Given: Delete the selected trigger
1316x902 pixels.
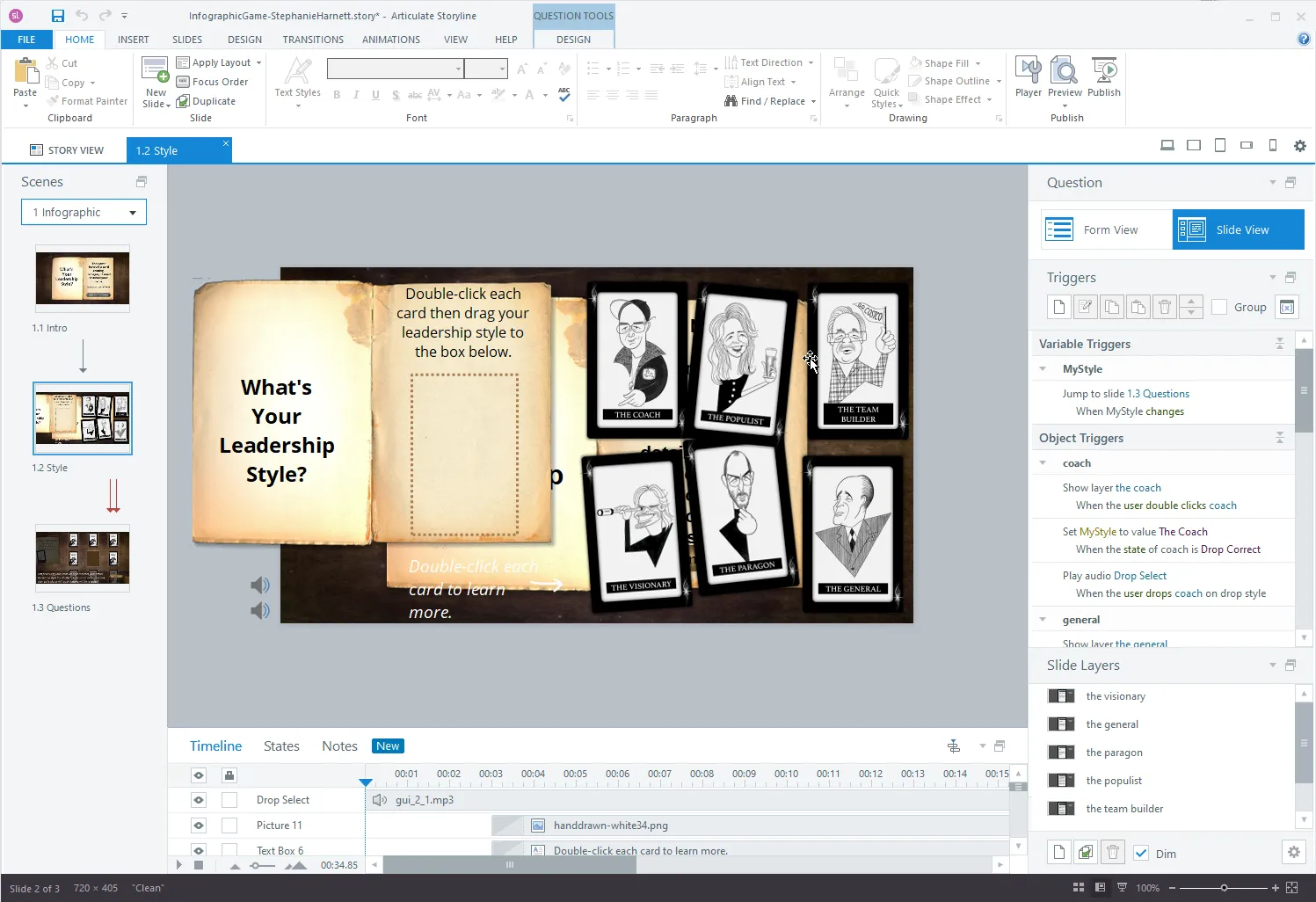Looking at the screenshot, I should [1164, 306].
